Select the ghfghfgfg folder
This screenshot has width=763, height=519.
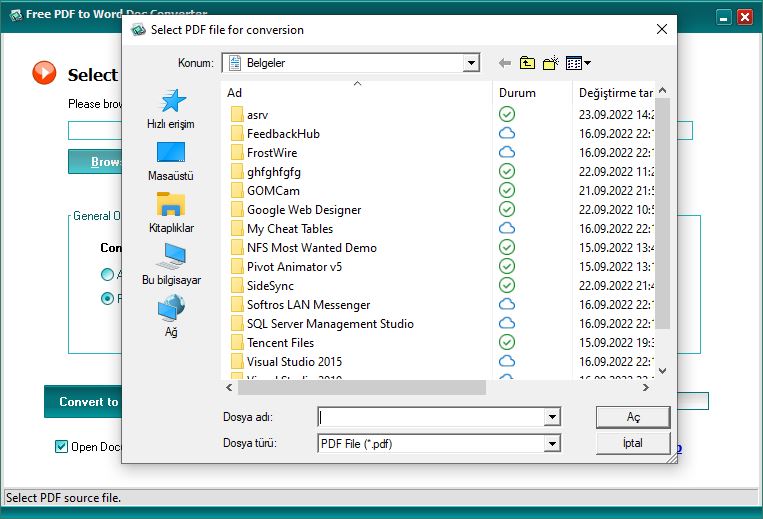(x=266, y=171)
